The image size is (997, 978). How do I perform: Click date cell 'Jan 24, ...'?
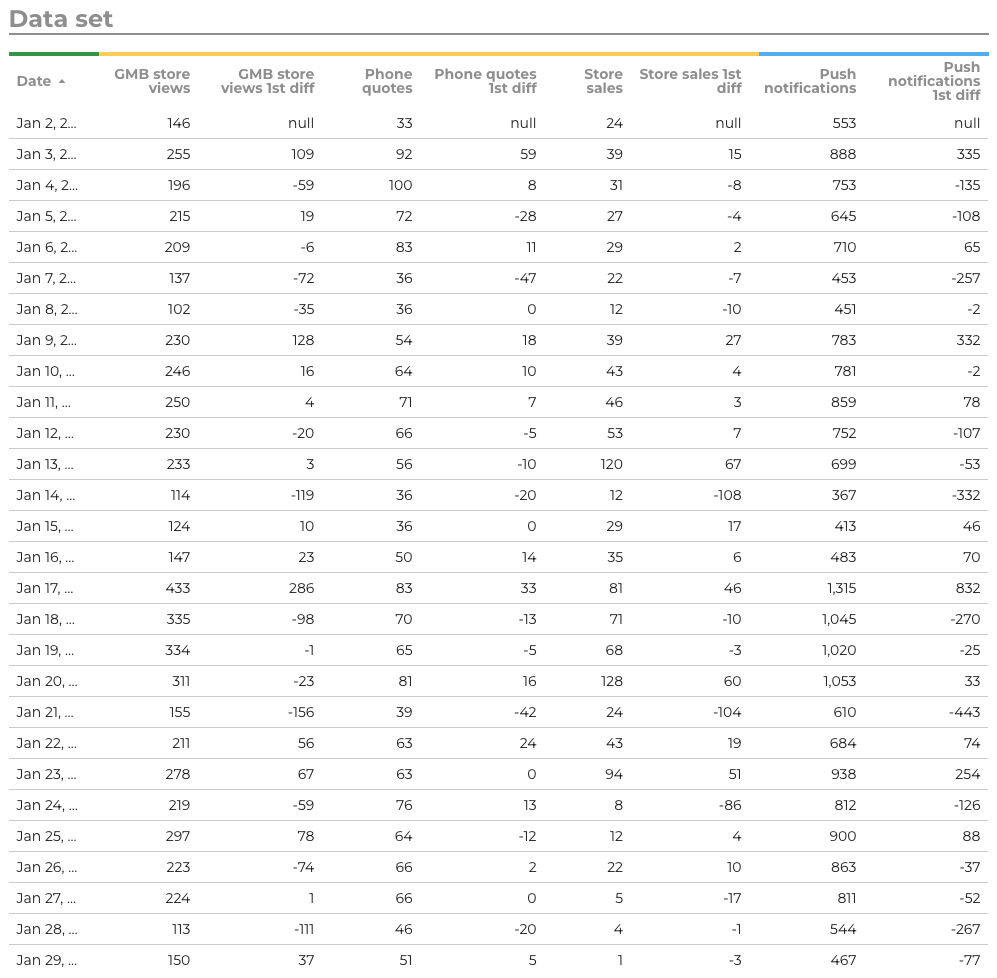point(46,805)
